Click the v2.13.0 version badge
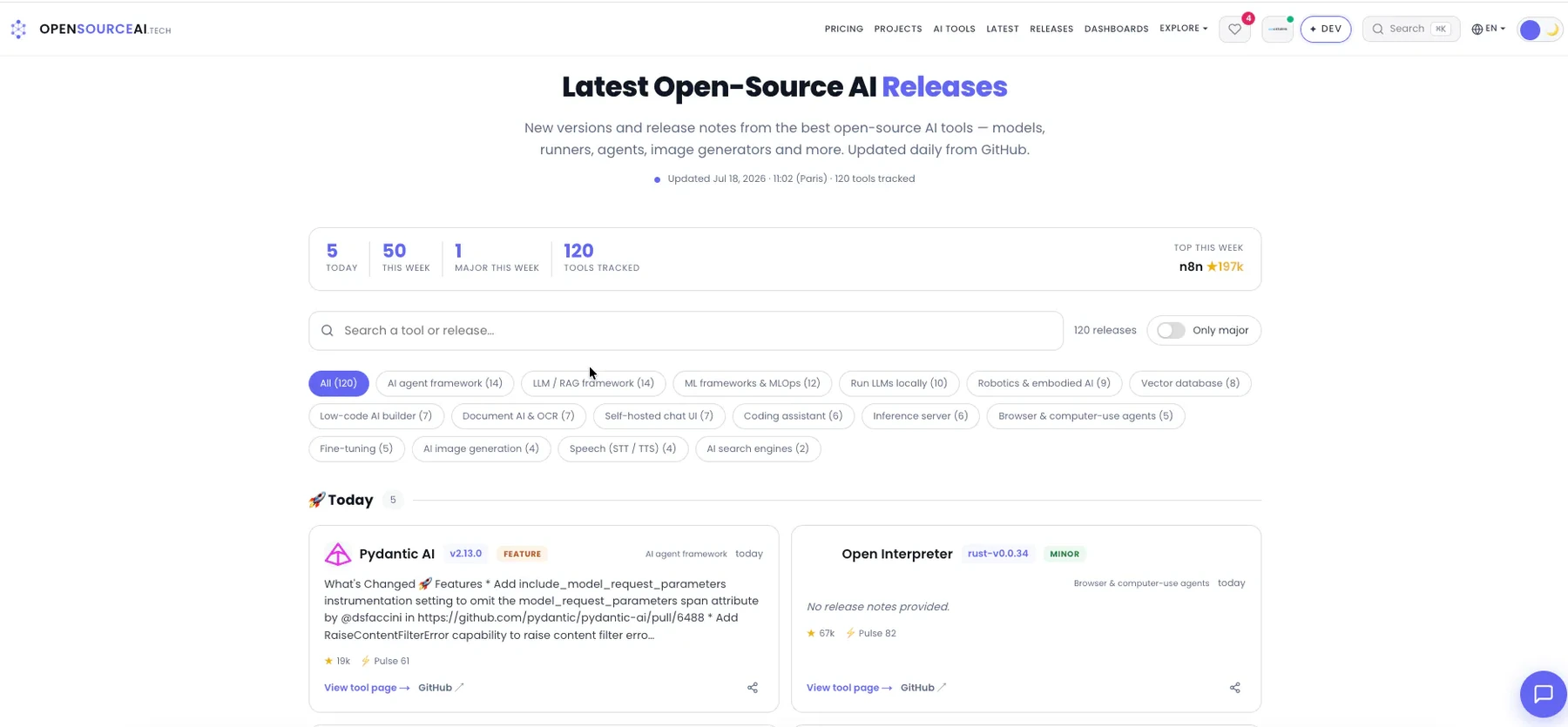 pos(465,554)
